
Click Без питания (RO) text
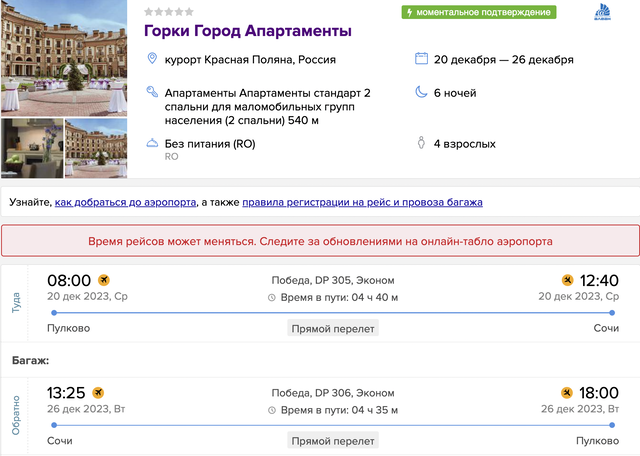click(210, 144)
